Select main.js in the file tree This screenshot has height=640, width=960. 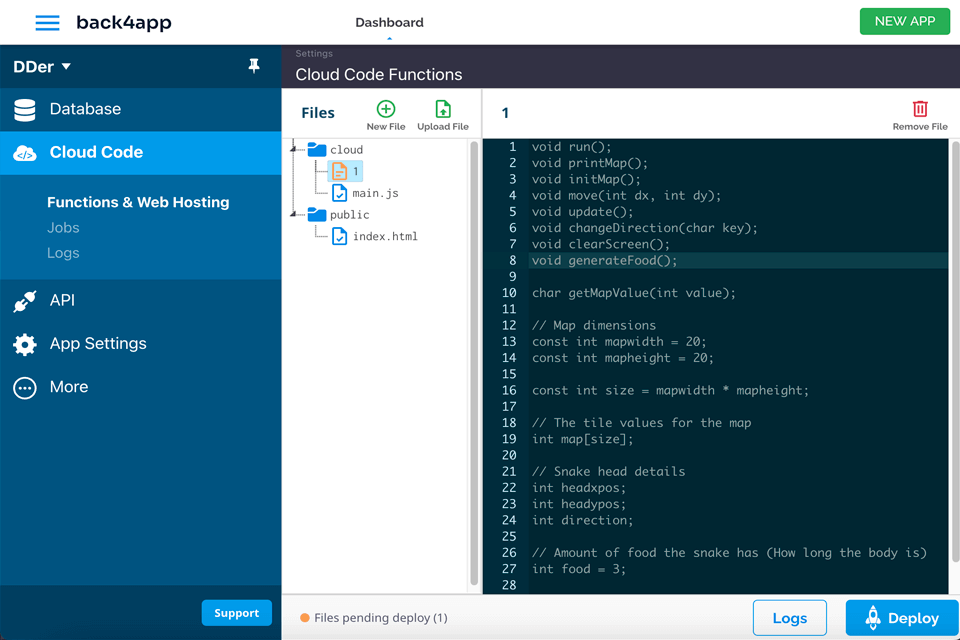(374, 193)
